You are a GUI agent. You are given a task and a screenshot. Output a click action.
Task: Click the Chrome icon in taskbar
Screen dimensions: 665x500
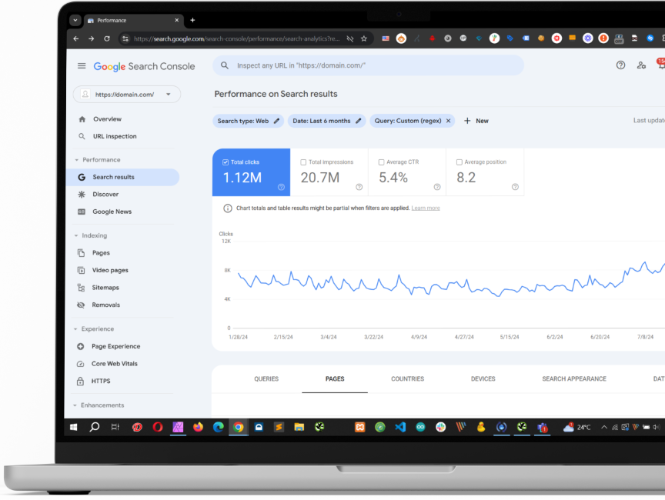pos(238,427)
